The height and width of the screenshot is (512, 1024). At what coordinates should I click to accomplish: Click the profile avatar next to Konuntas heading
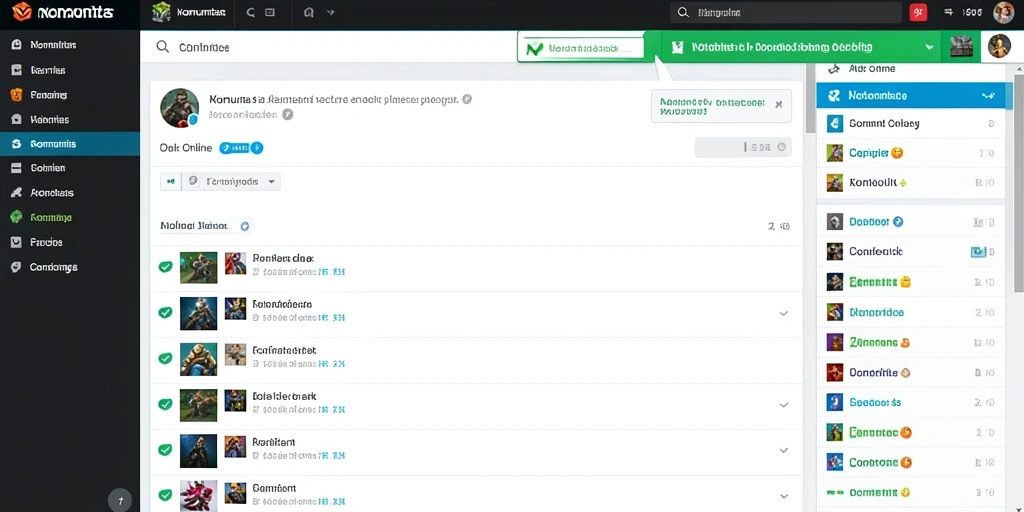[x=180, y=108]
